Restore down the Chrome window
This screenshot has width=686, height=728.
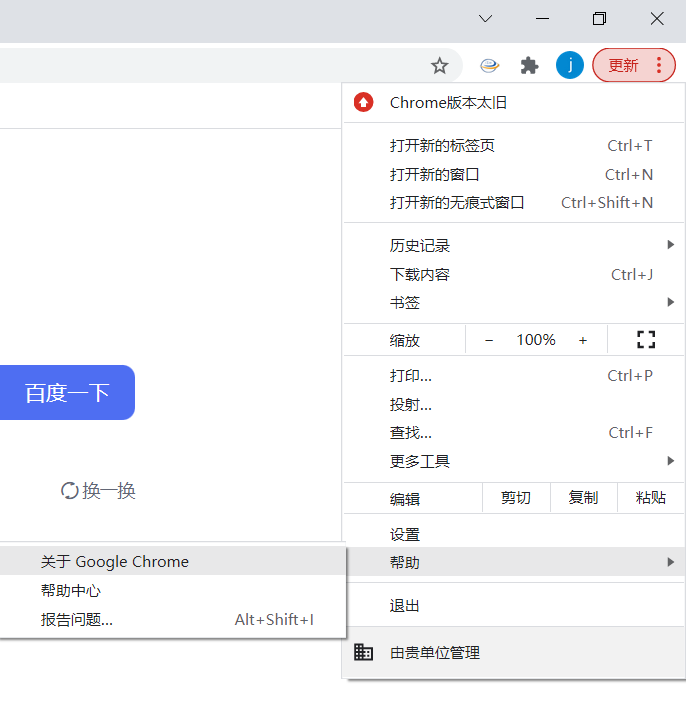point(599,19)
